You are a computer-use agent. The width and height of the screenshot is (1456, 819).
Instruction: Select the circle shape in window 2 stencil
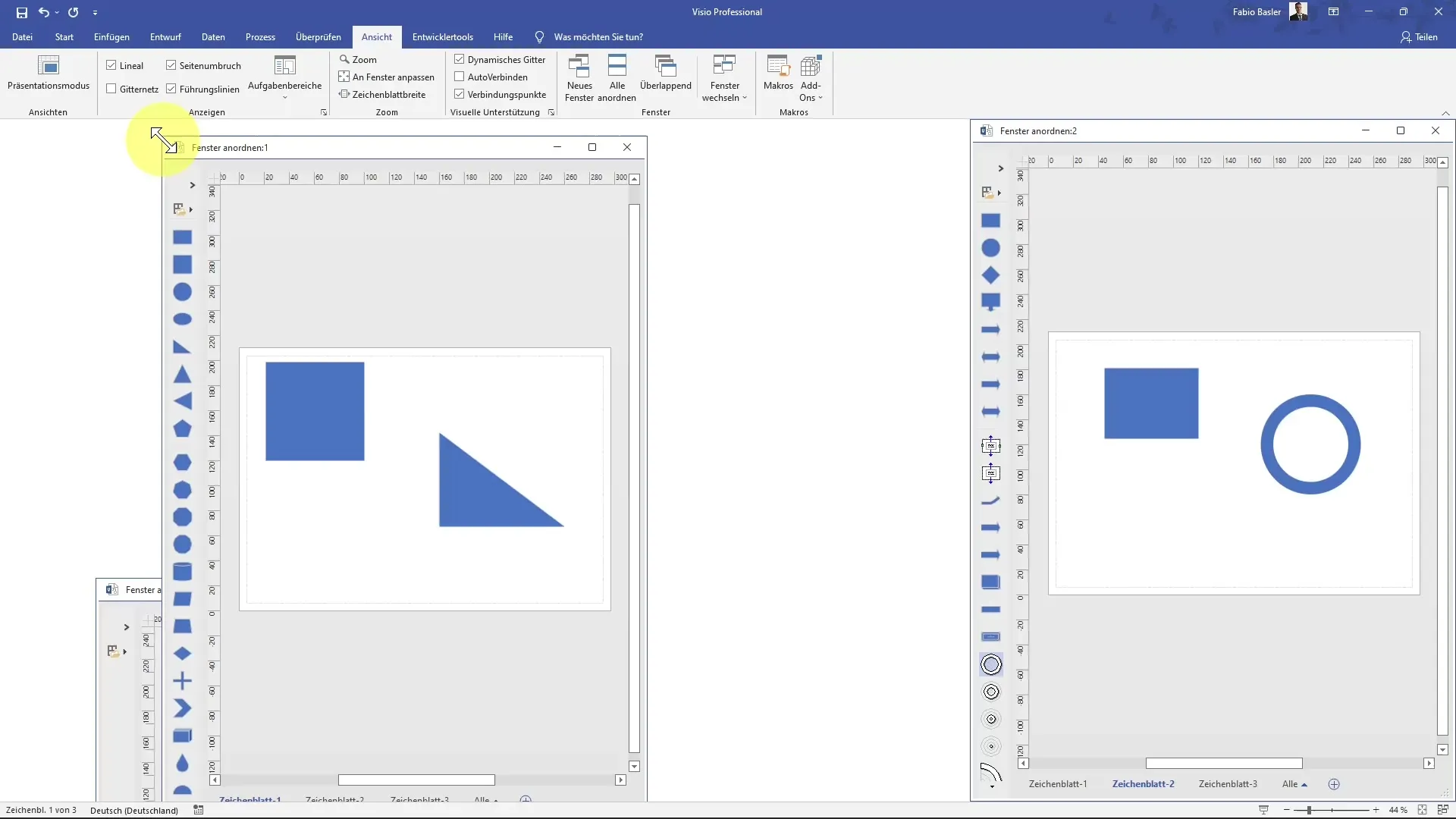[990, 248]
